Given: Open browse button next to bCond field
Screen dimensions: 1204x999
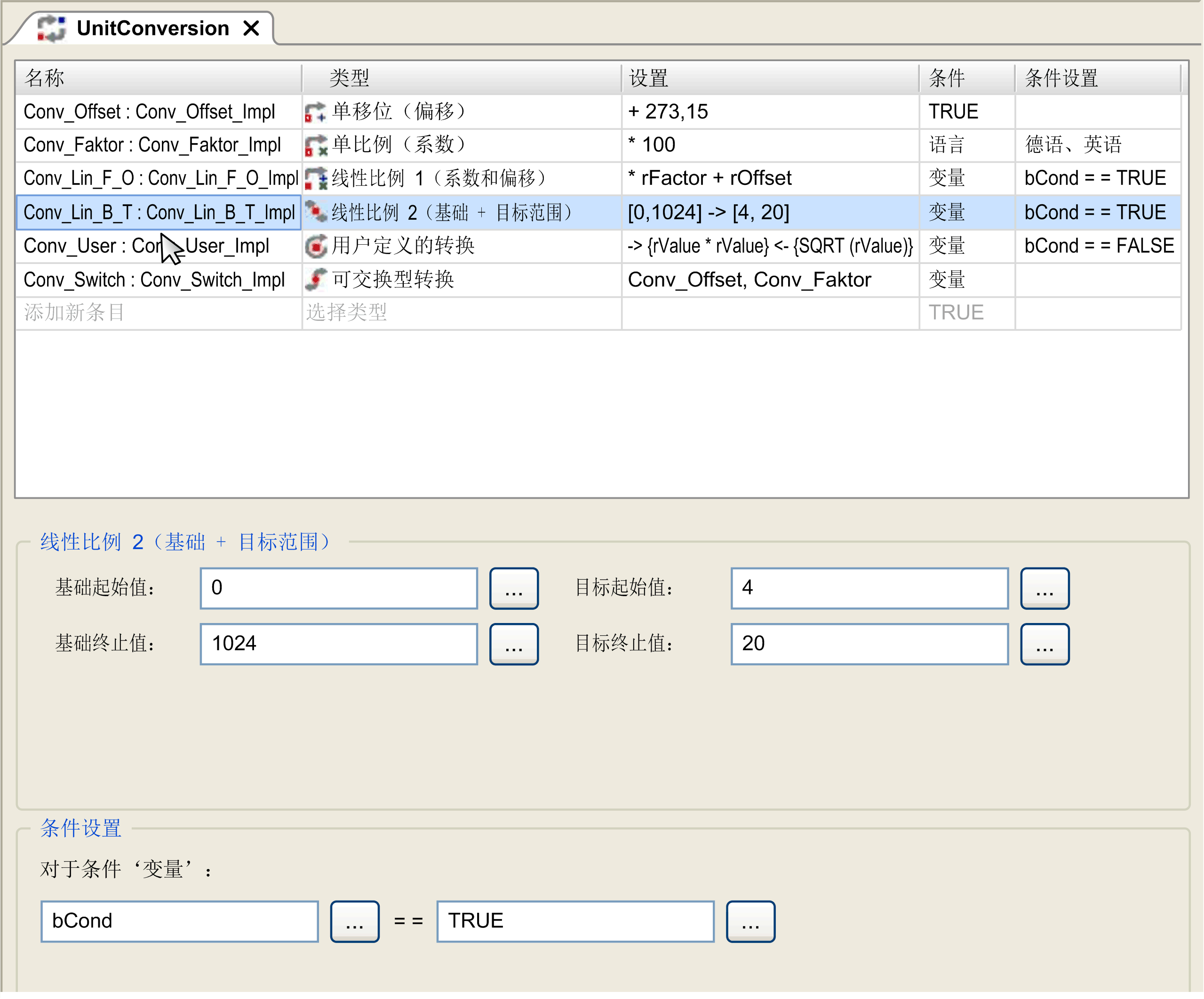Looking at the screenshot, I should coord(354,921).
